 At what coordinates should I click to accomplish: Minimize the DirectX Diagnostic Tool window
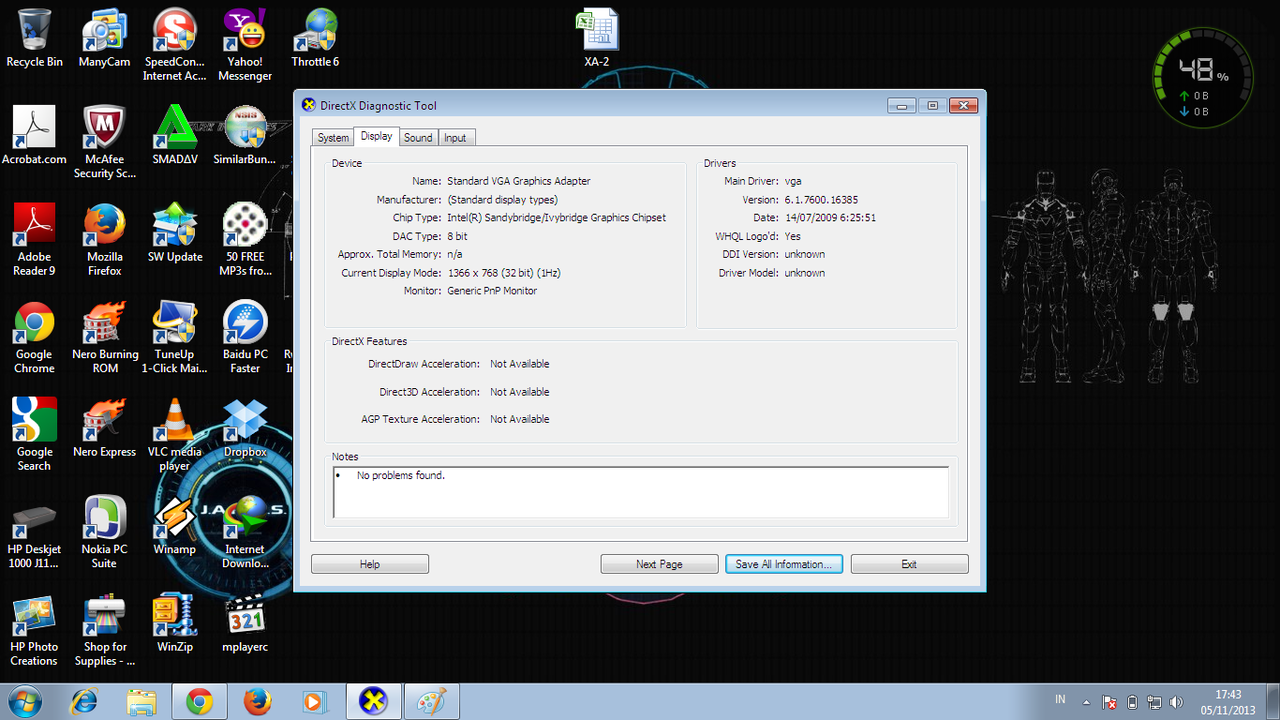coord(901,105)
